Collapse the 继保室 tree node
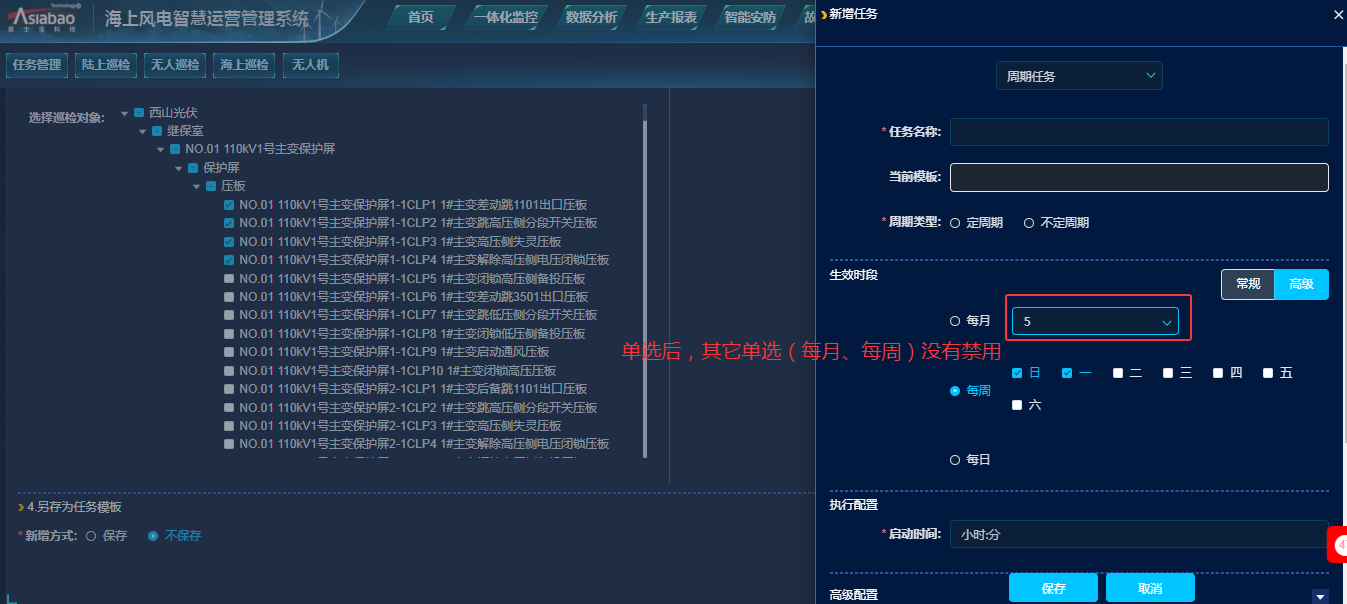The width and height of the screenshot is (1347, 604). click(x=143, y=131)
